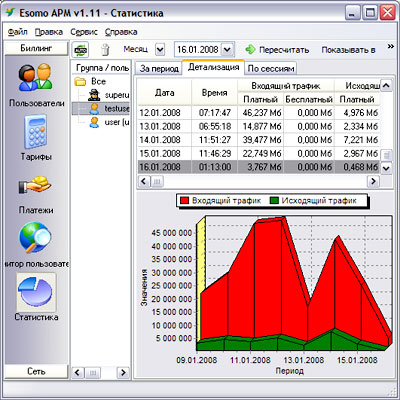Click the table's horizontal scroll left arrow
400x400 pixels.
point(144,181)
